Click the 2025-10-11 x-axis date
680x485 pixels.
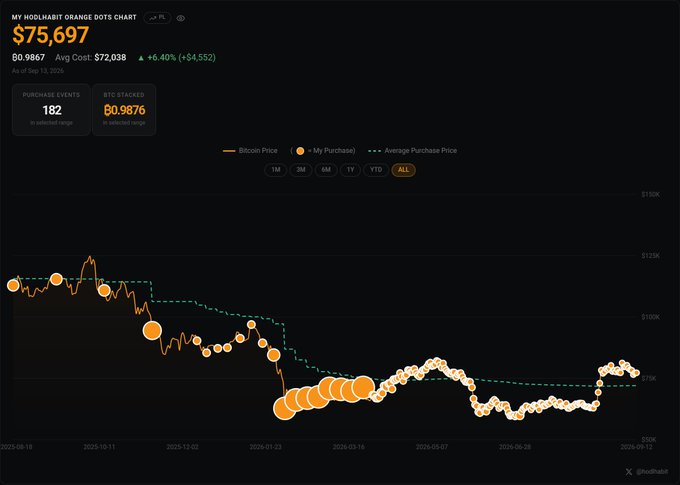tap(99, 447)
